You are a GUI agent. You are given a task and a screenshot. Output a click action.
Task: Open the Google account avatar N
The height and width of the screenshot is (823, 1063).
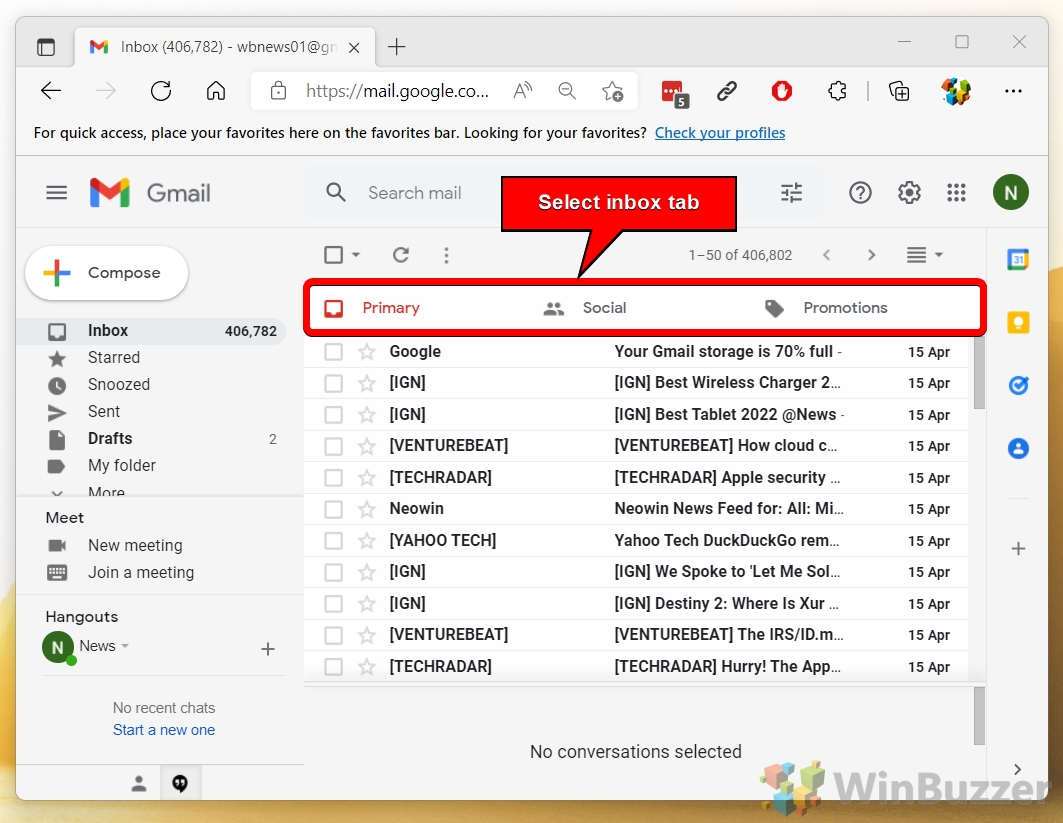(1010, 193)
